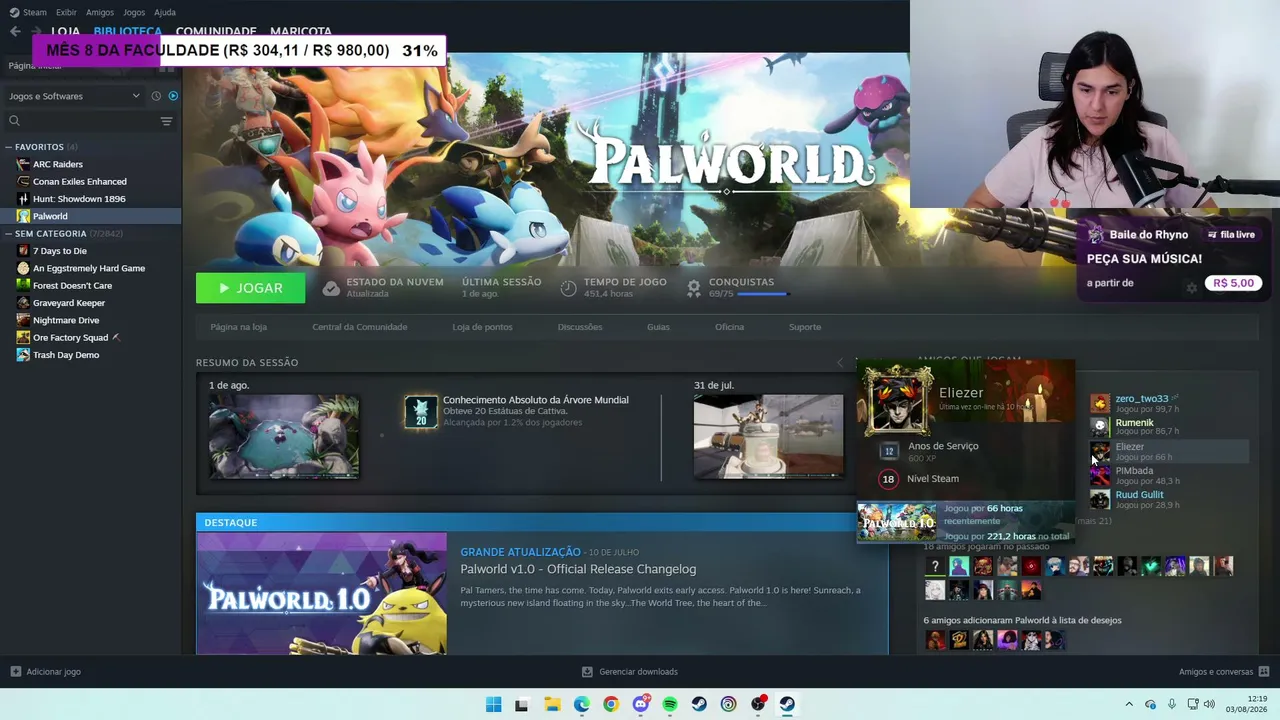The width and height of the screenshot is (1280, 720).
Task: Click the Conhecimento Absoluto achievement badge icon
Action: click(x=421, y=412)
